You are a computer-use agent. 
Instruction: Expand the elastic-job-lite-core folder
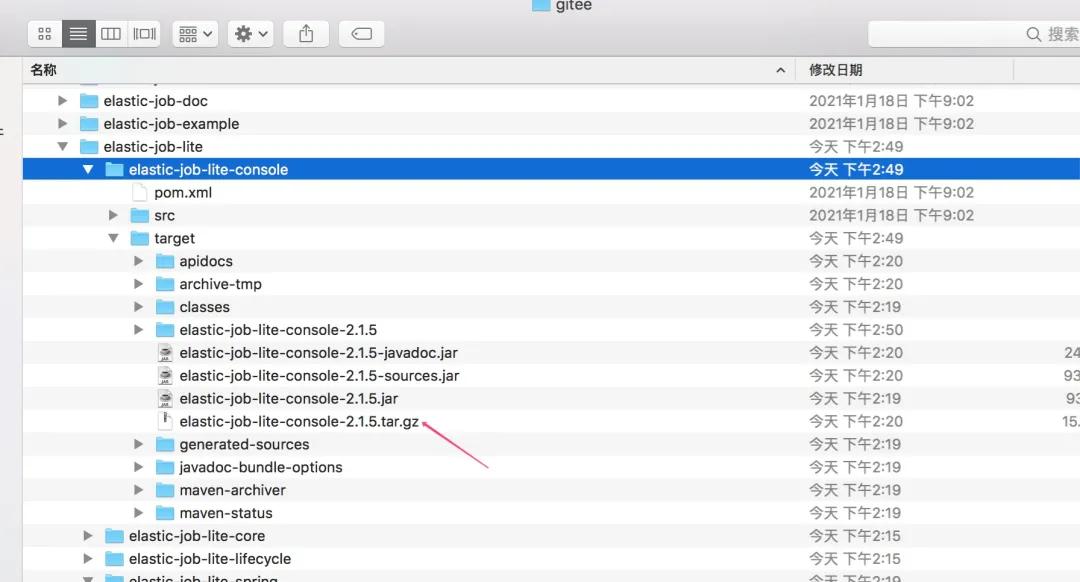tap(88, 537)
